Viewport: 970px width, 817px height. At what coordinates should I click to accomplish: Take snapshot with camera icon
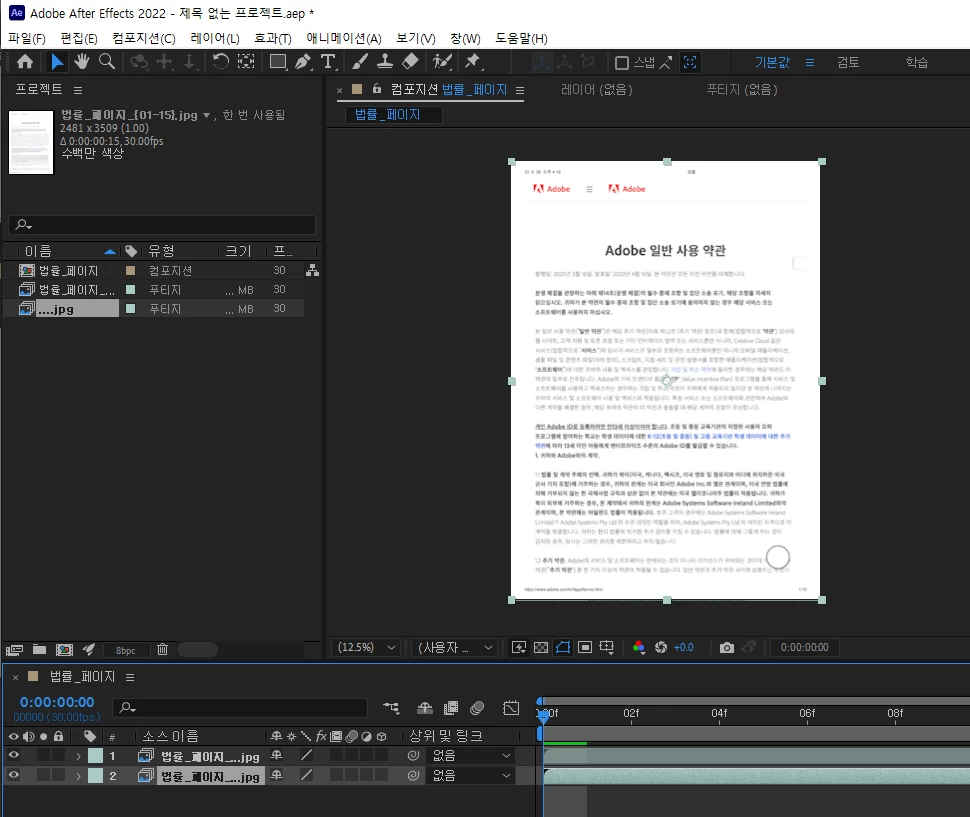point(727,648)
